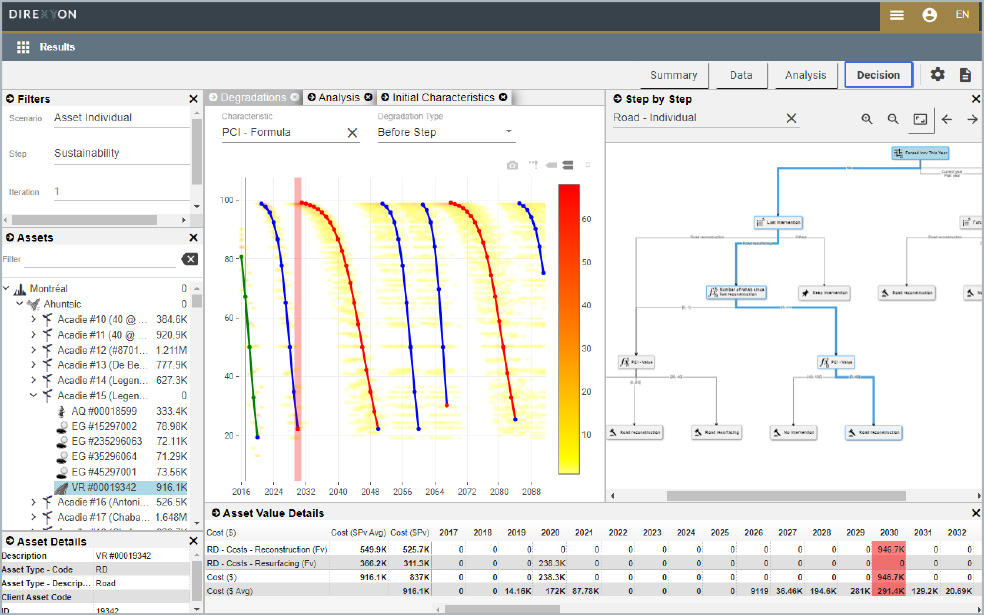Collapse the Montréal tree node
Screen dimensions: 984x615
[6, 289]
